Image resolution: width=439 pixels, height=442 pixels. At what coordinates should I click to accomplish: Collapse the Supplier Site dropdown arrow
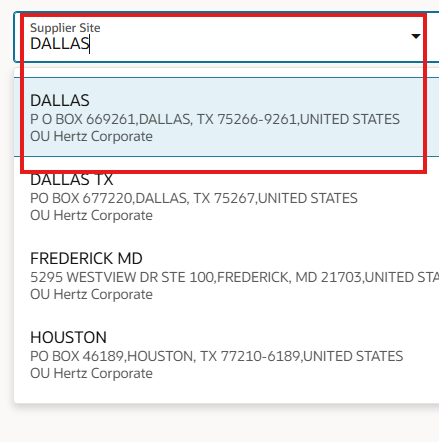click(x=415, y=36)
